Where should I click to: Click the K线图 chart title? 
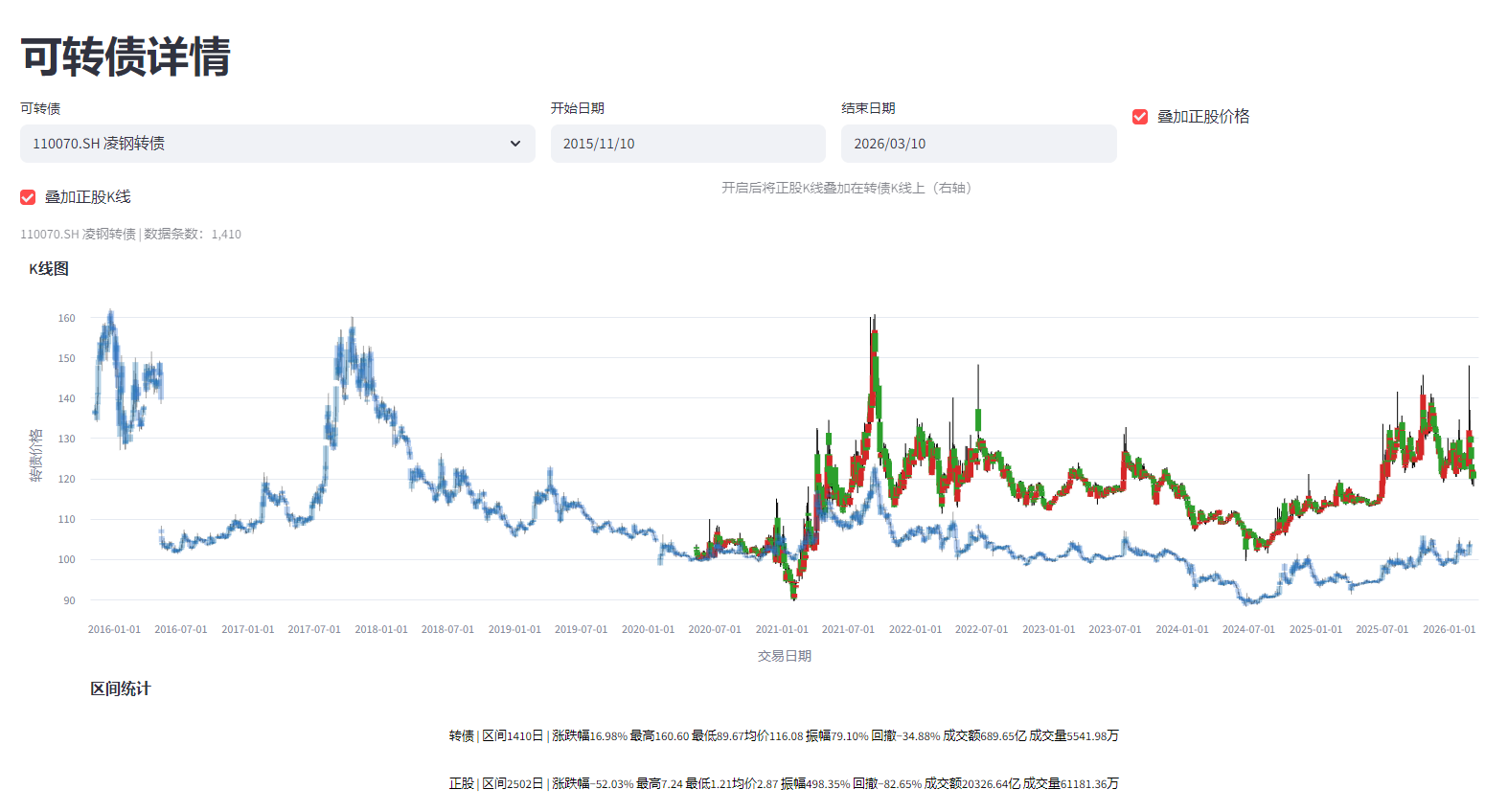pos(49,269)
